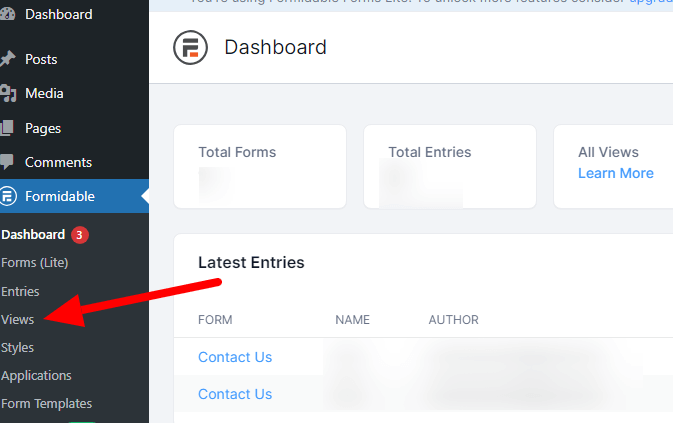The width and height of the screenshot is (673, 423).
Task: Open Forms (Lite) submenu item
Action: point(35,263)
